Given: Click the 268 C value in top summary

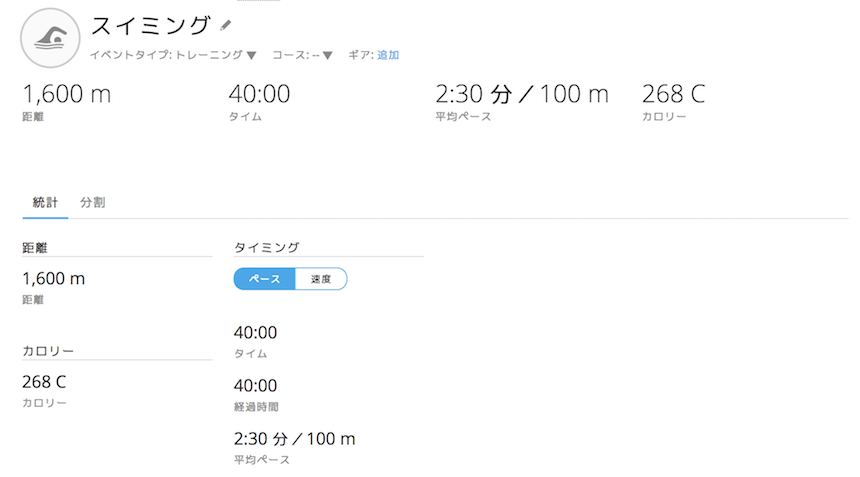Looking at the screenshot, I should pyautogui.click(x=673, y=95).
